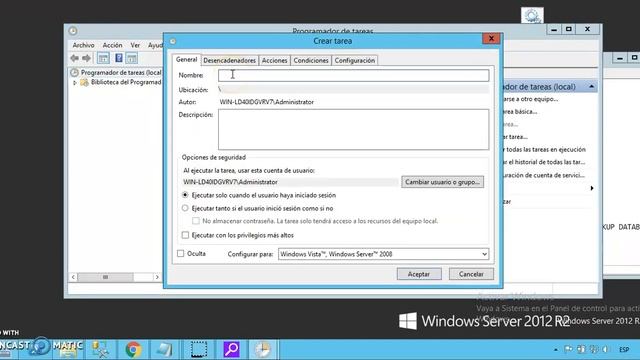Enable Ejecutar con los privilegios más altos
Viewport: 640px width, 360px height.
click(x=185, y=235)
